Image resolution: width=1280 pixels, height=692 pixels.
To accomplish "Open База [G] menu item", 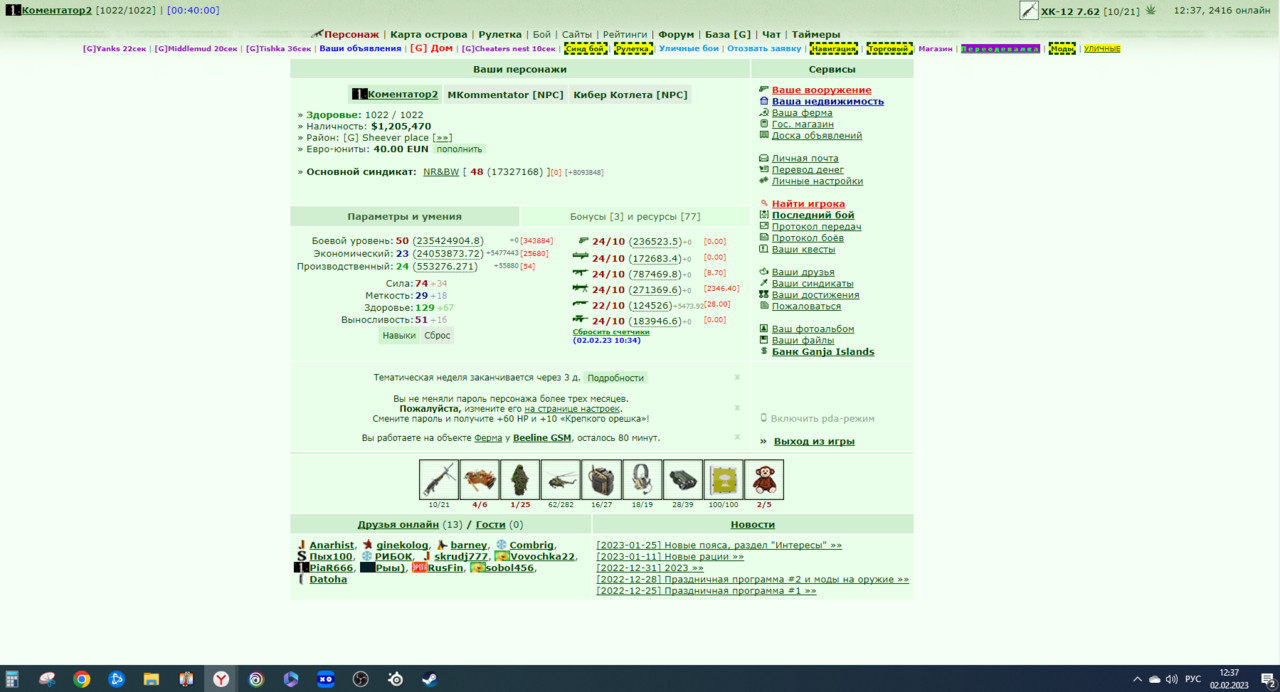I will (727, 34).
